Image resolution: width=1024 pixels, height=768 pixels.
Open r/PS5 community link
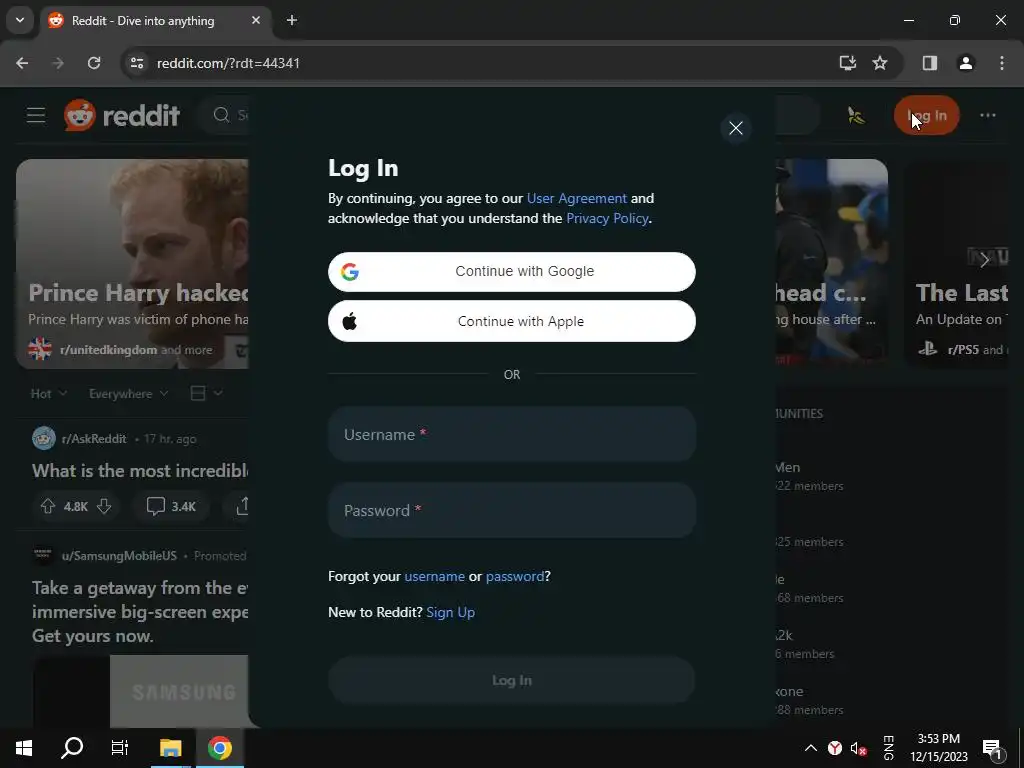coord(963,349)
